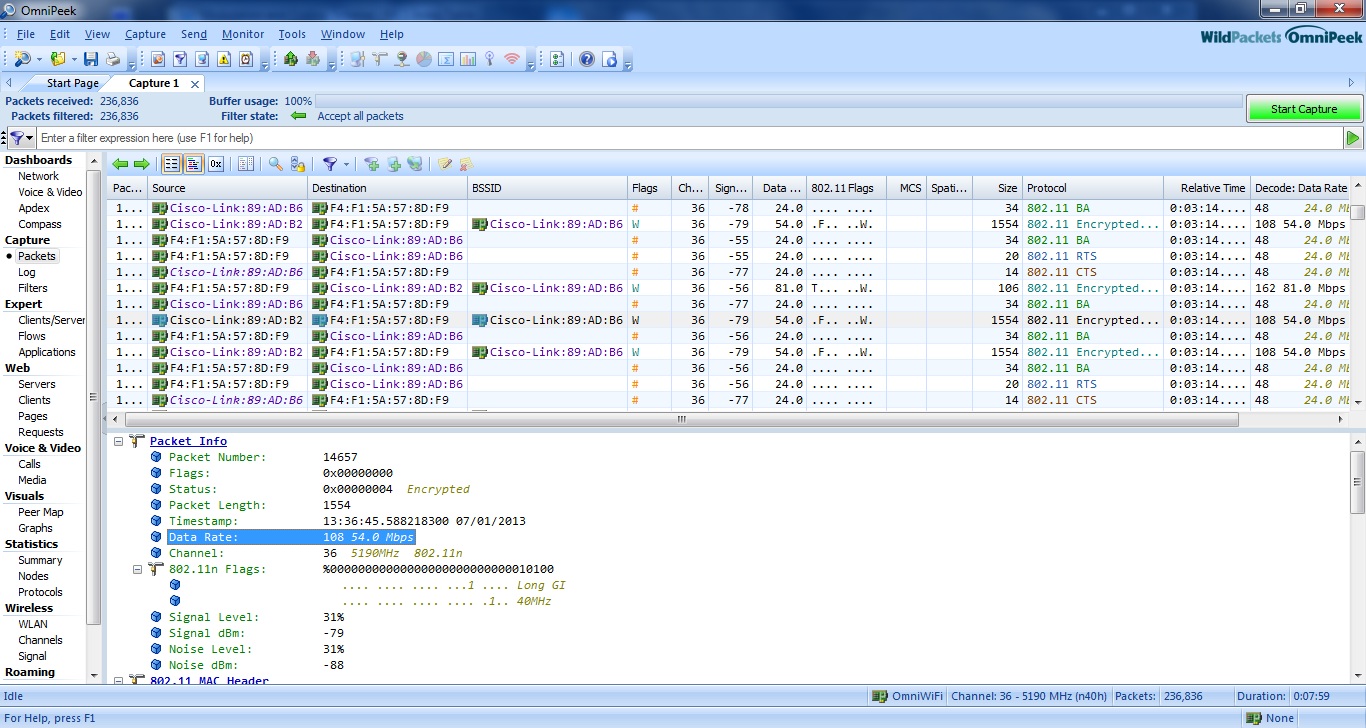The image size is (1366, 728).
Task: Sort by Source column header
Action: [x=228, y=188]
